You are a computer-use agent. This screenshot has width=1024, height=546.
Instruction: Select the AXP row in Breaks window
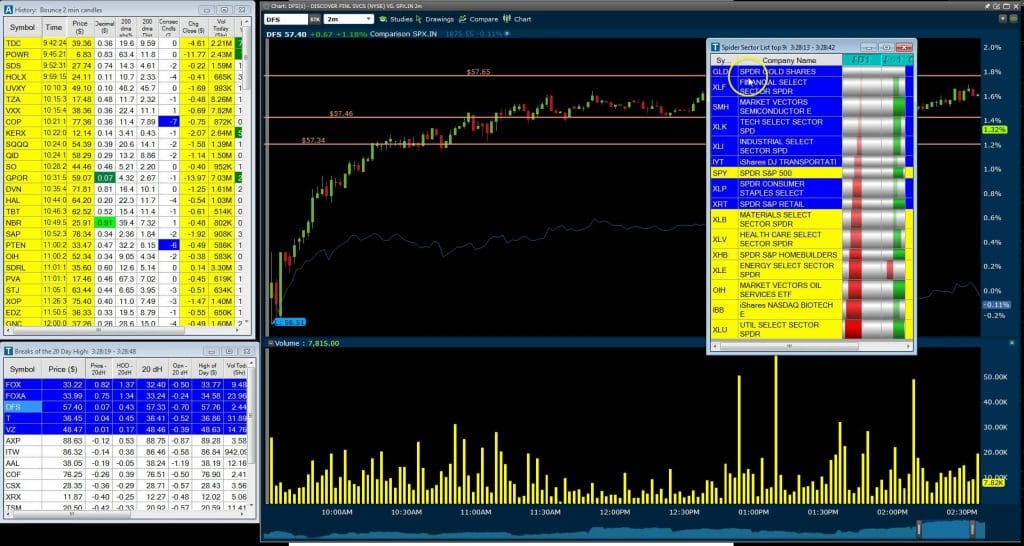point(126,440)
